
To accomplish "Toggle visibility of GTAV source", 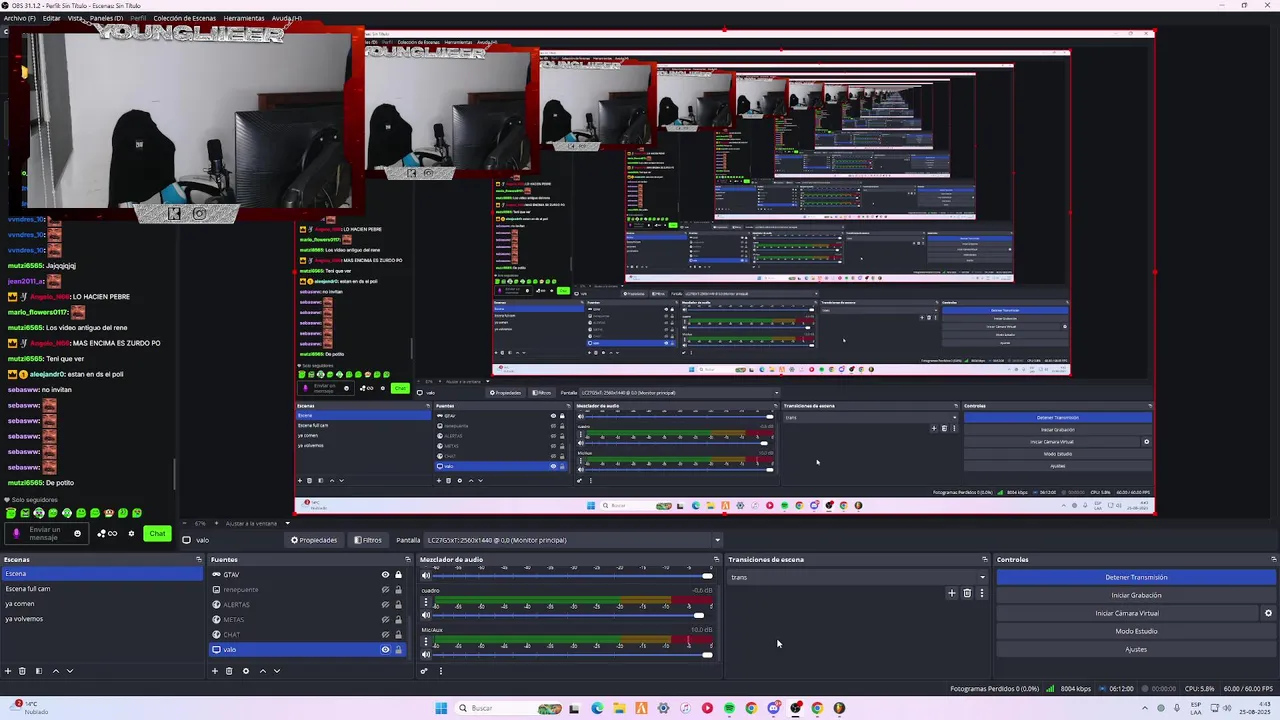I will [x=385, y=575].
